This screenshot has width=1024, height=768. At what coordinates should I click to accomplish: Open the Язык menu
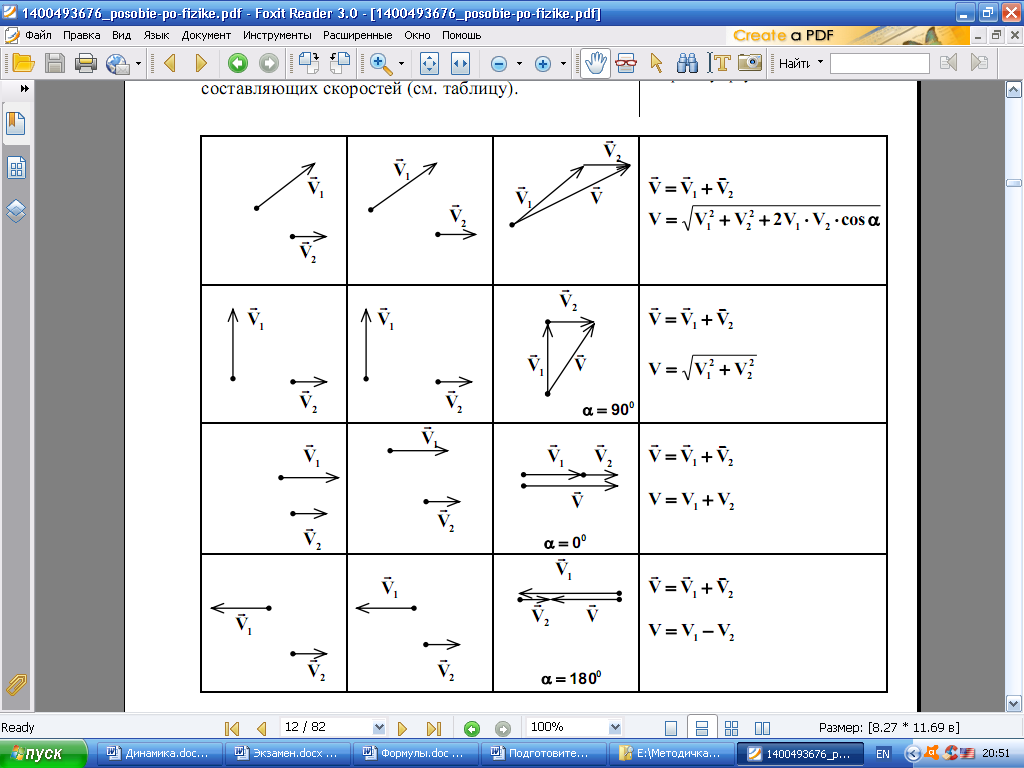tap(156, 35)
